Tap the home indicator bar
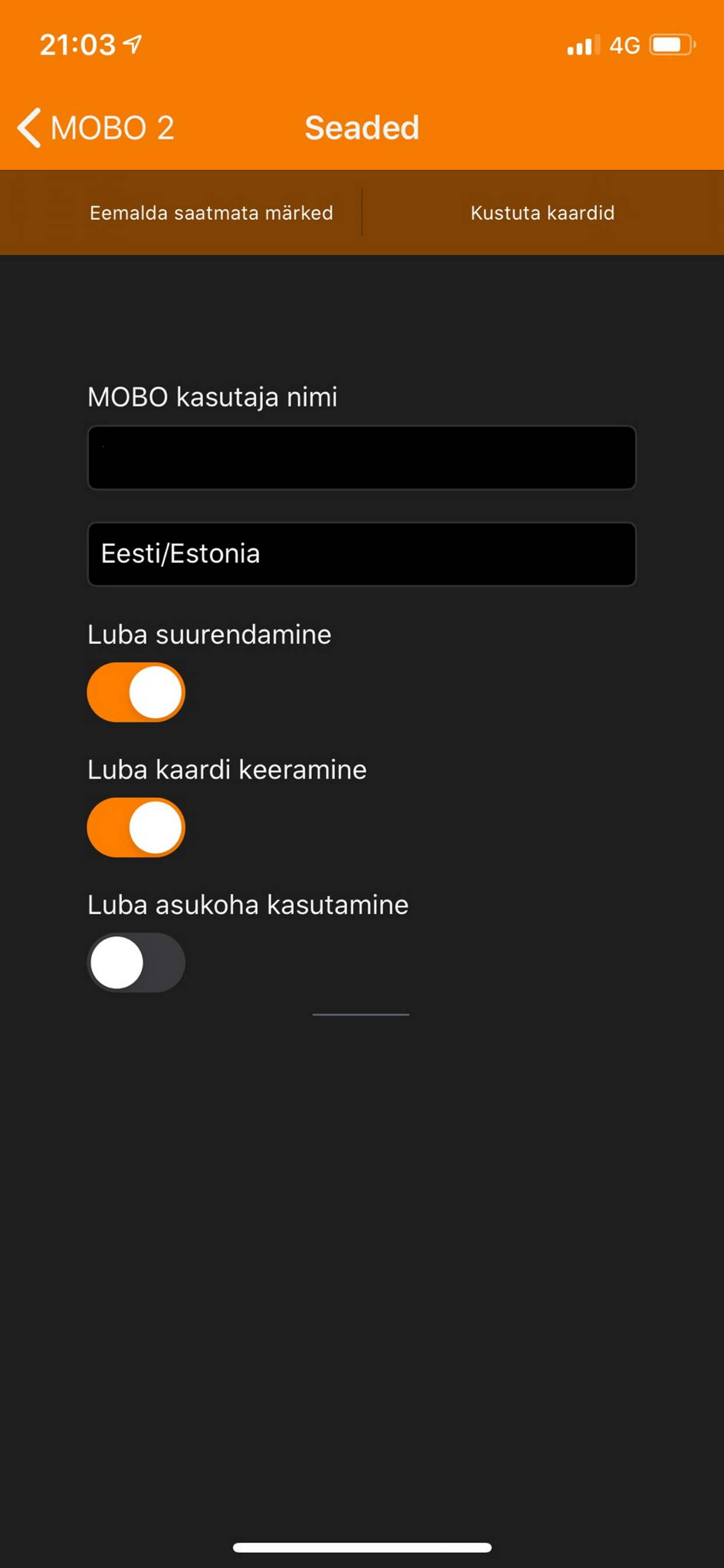The height and width of the screenshot is (1568, 724). (362, 1548)
